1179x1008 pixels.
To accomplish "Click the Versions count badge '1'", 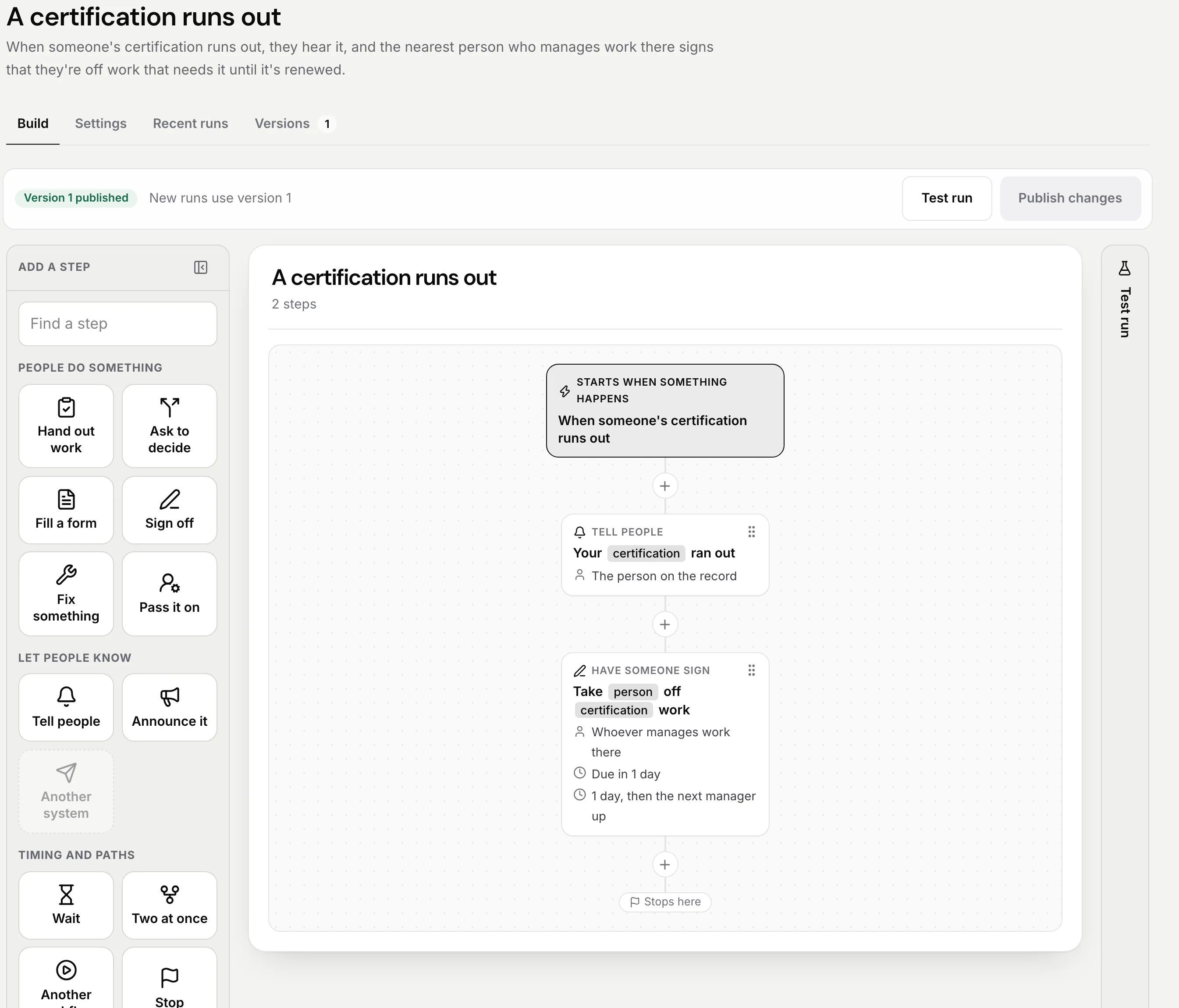I will point(327,124).
